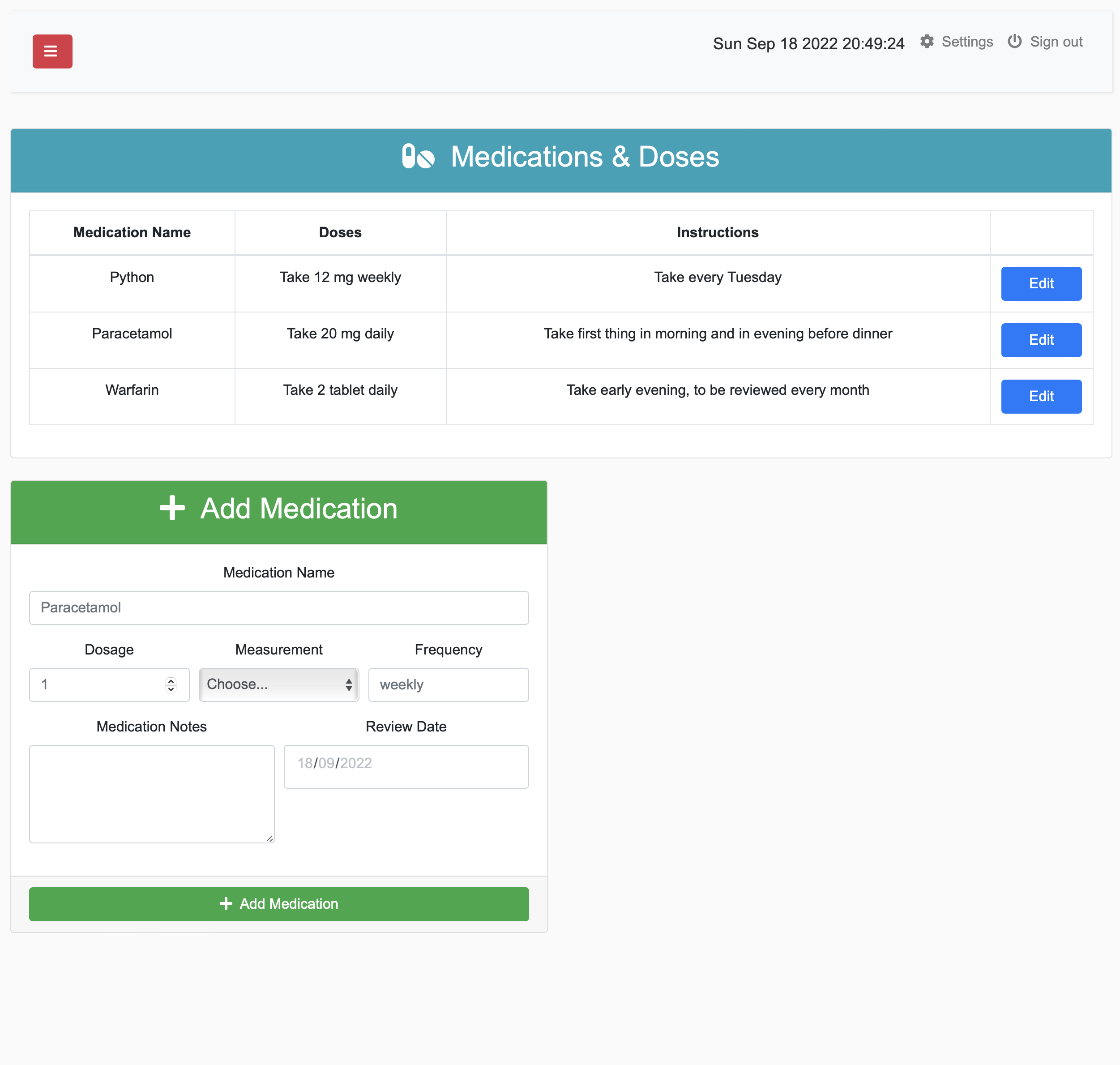The width and height of the screenshot is (1120, 1065).
Task: Submit the Add Medication form
Action: [279, 904]
